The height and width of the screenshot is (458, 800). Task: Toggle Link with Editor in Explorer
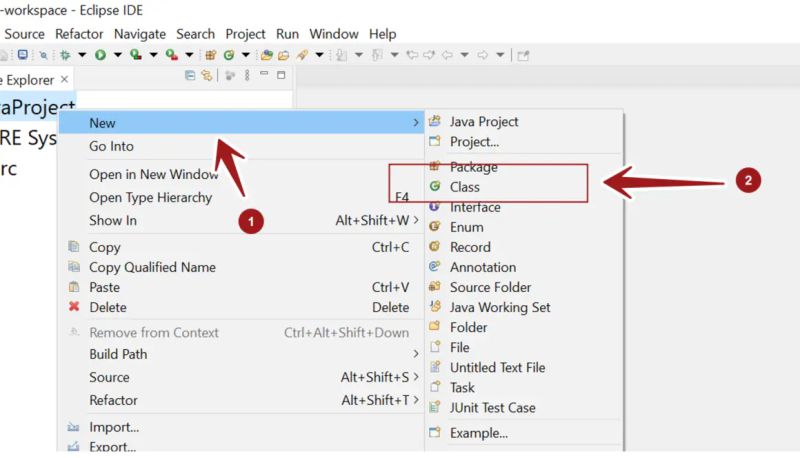click(x=207, y=75)
